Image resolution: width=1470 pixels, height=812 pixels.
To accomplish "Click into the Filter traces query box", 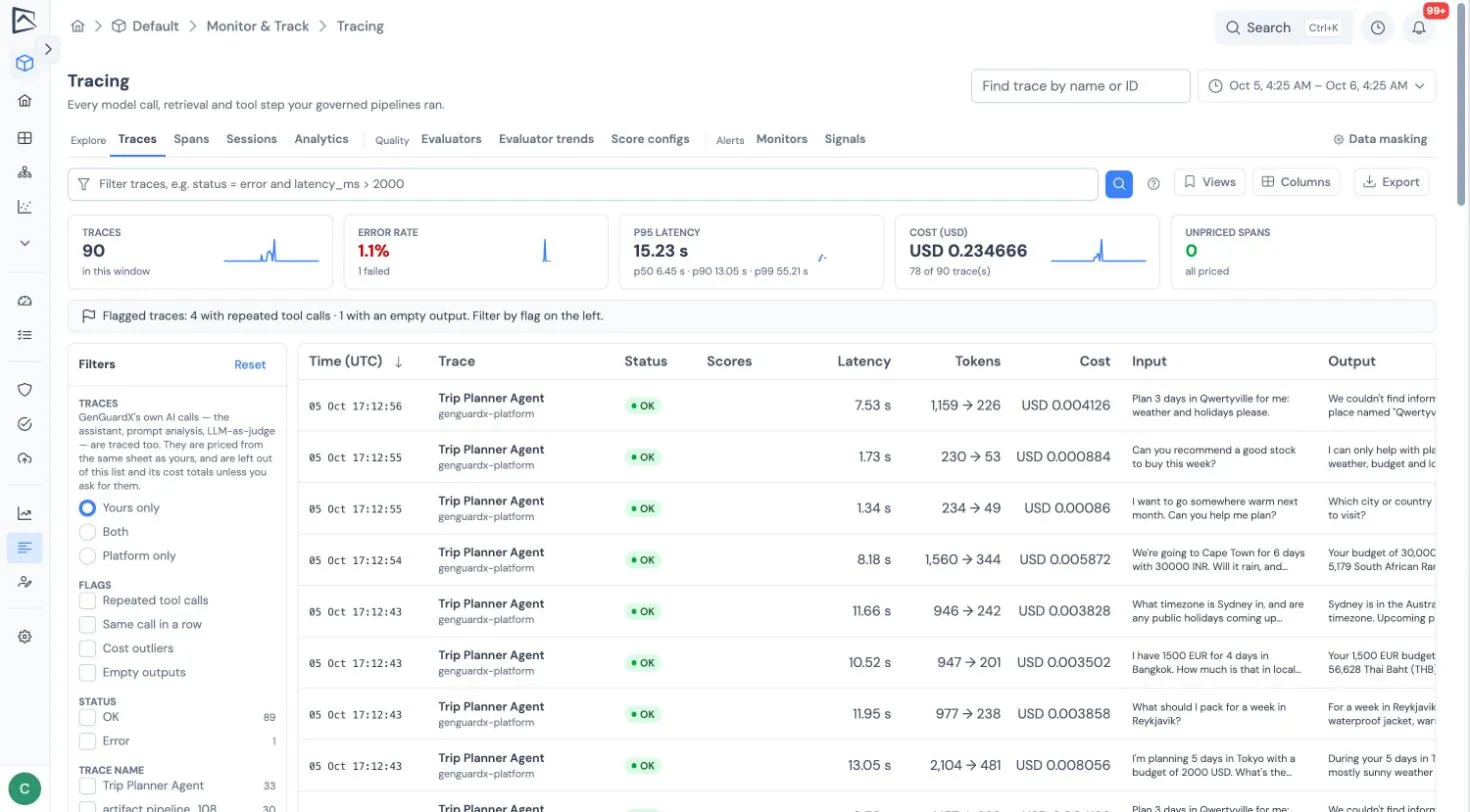I will click(583, 184).
